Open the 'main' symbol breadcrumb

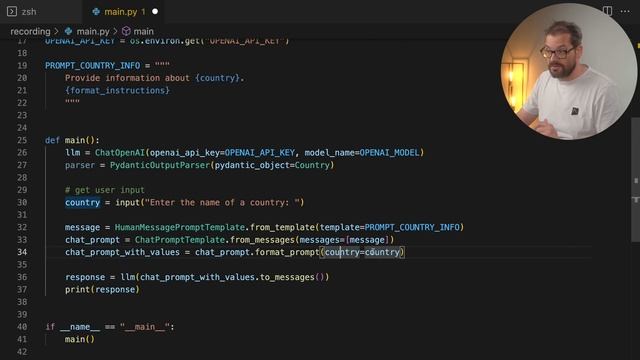(x=144, y=31)
